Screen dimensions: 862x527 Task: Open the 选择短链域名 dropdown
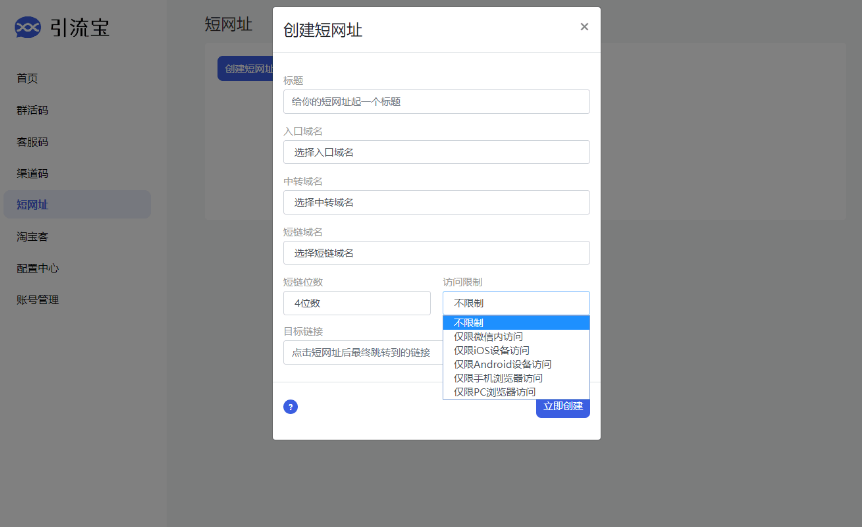tap(436, 253)
